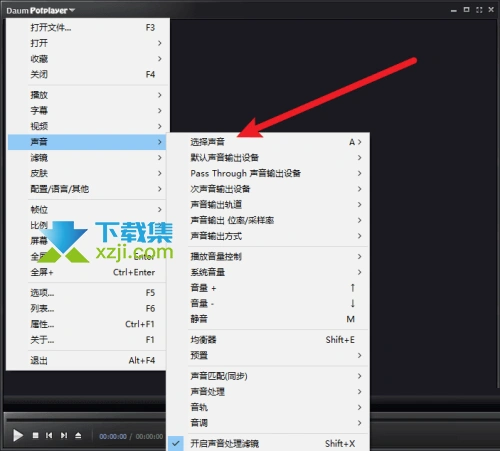The image size is (500, 451).
Task: Select 静音 to mute audio
Action: (x=268, y=319)
